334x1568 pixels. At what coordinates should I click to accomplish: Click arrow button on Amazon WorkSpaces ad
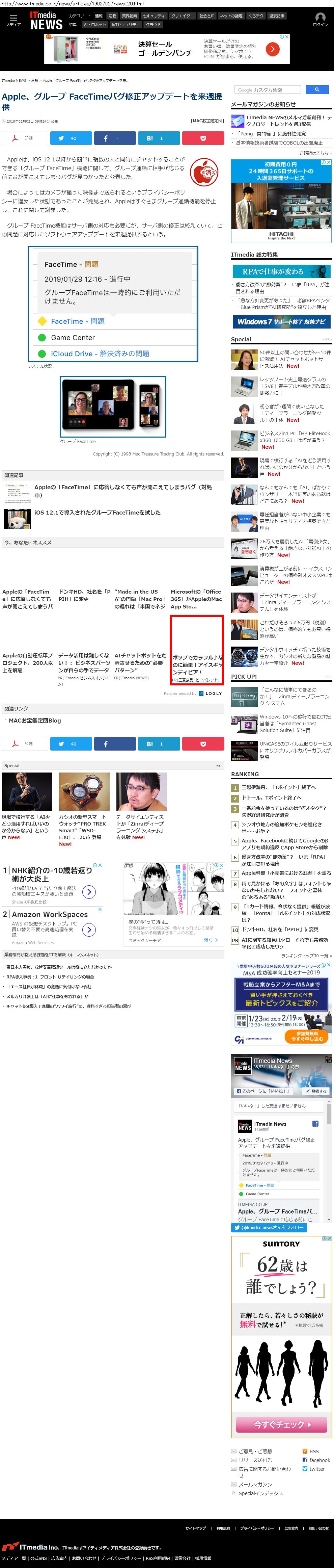89,930
